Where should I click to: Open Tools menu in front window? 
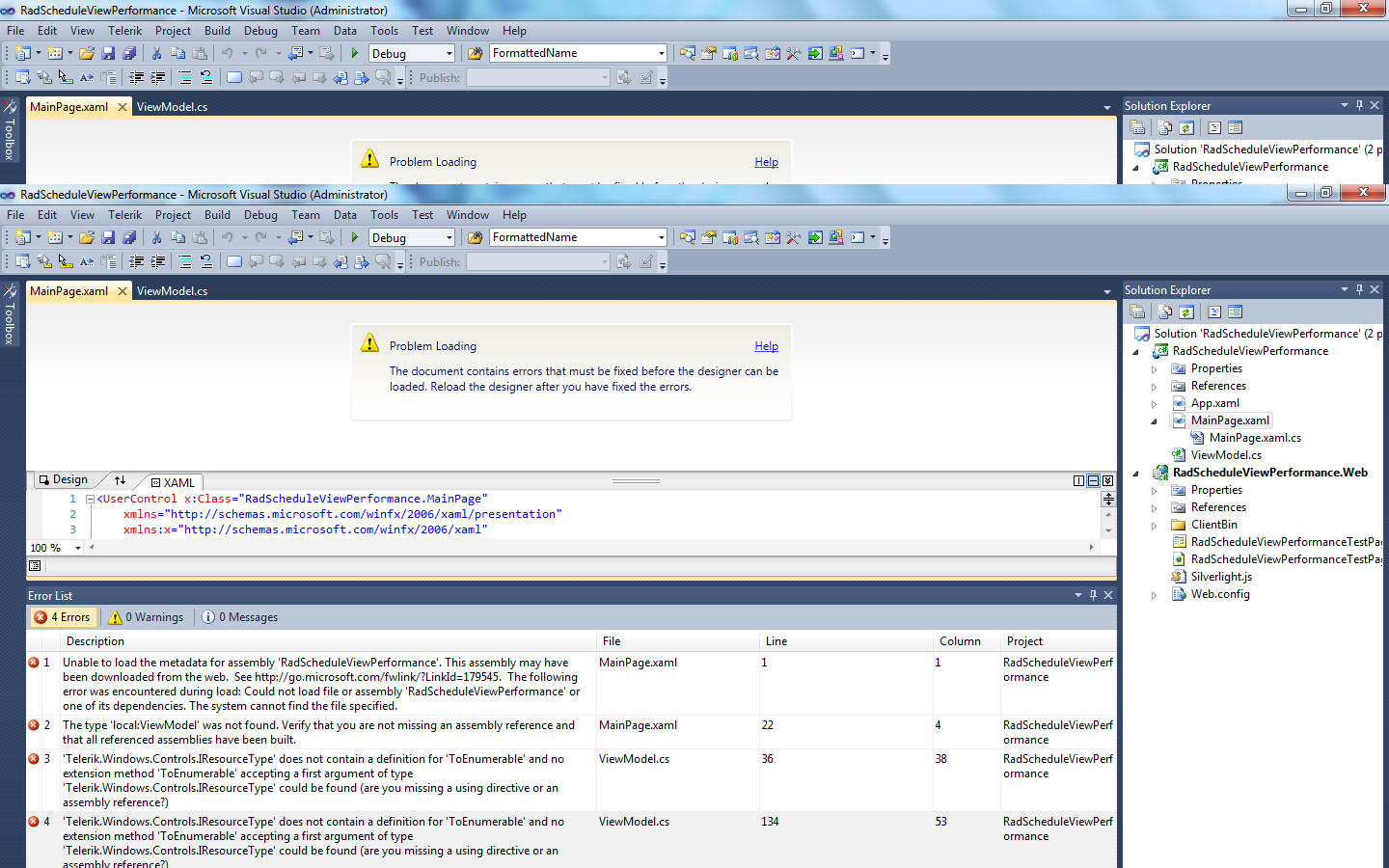point(384,215)
